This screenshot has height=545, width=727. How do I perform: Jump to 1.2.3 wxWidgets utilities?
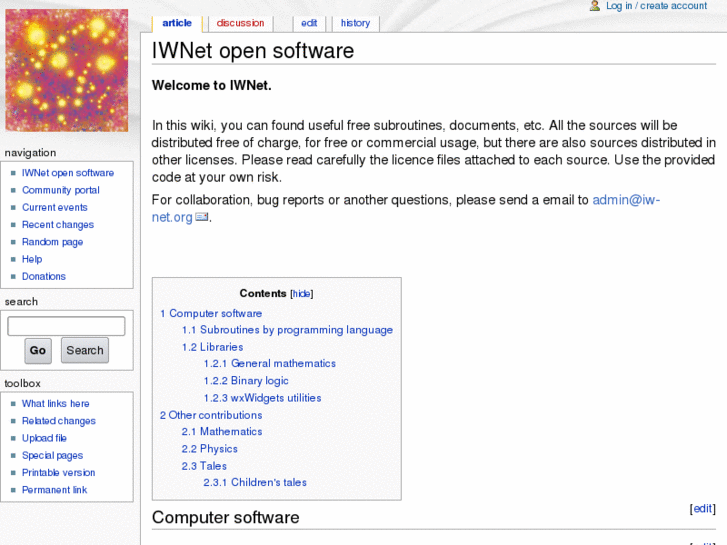point(262,398)
